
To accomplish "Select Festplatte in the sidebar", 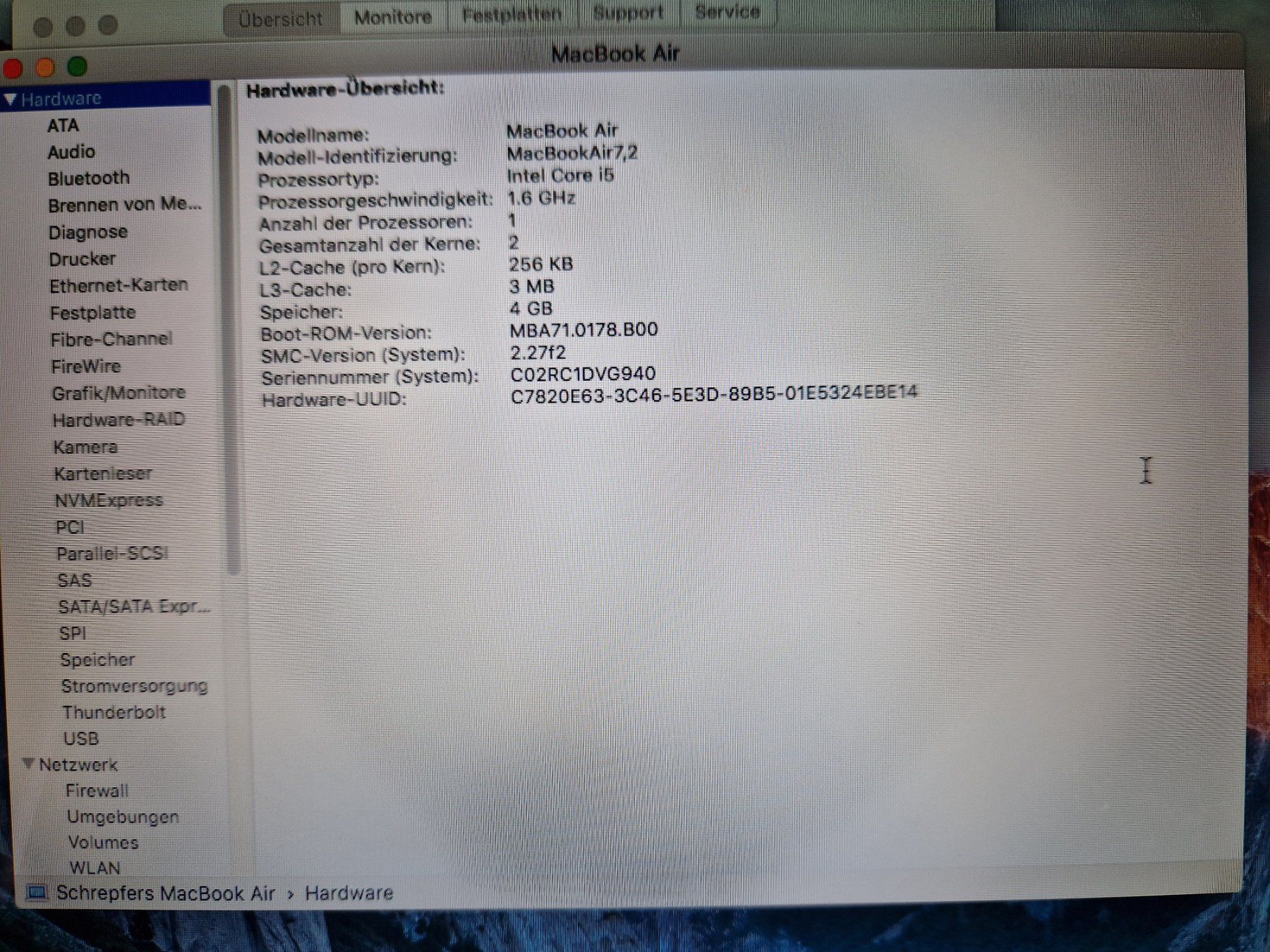I will 92,312.
